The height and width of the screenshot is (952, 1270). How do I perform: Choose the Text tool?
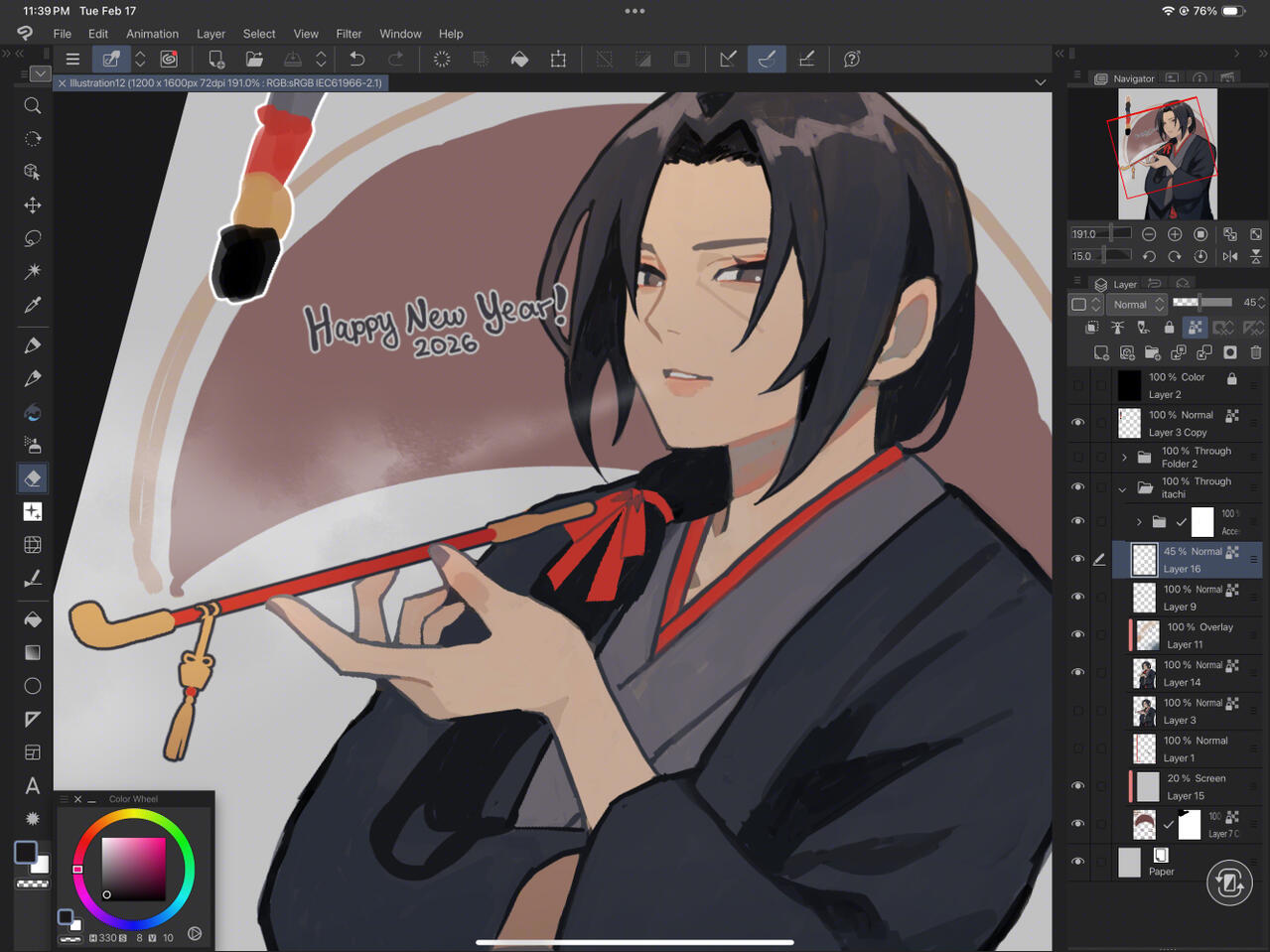(x=33, y=786)
